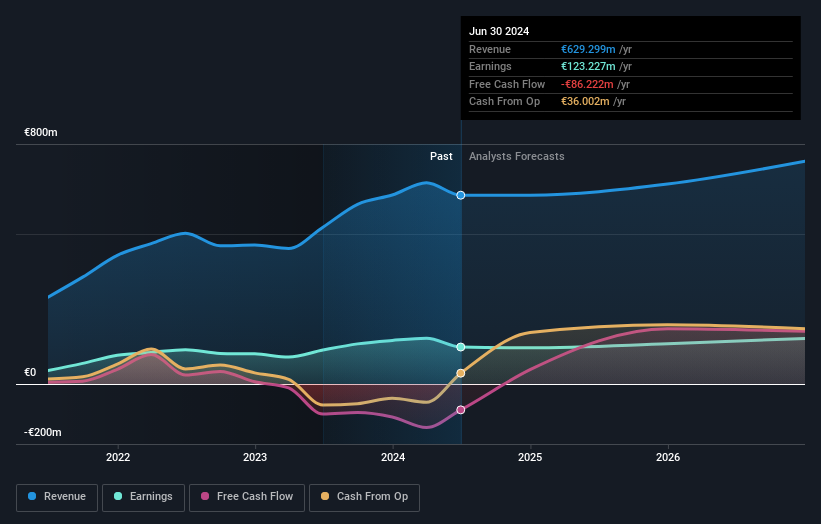Click the 2025 x-axis label
821x524 pixels.
click(530, 457)
